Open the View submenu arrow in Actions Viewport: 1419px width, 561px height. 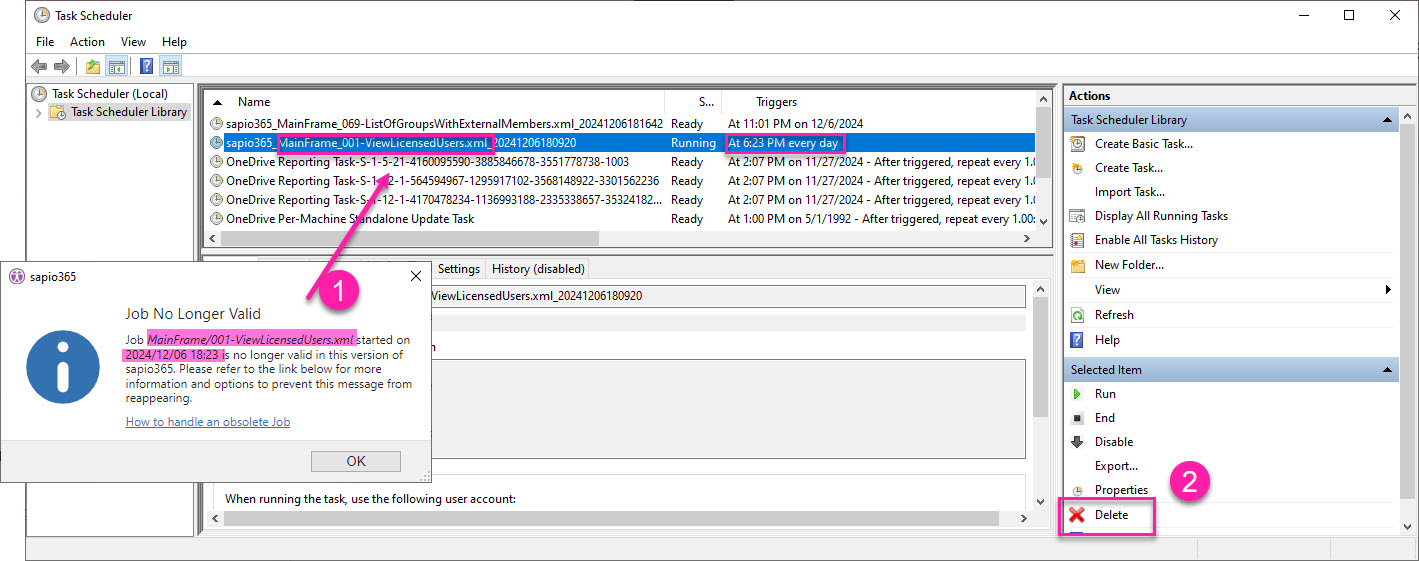[x=1388, y=290]
